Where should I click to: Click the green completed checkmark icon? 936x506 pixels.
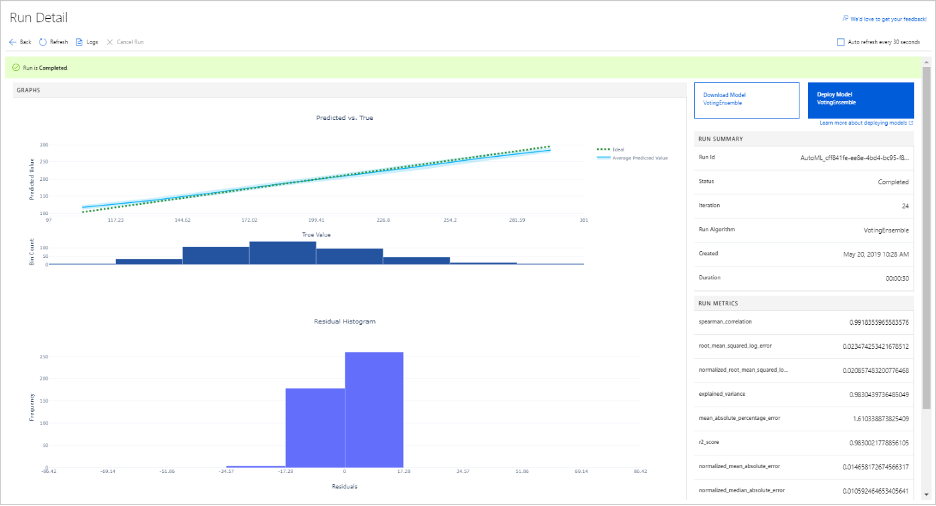pyautogui.click(x=16, y=68)
